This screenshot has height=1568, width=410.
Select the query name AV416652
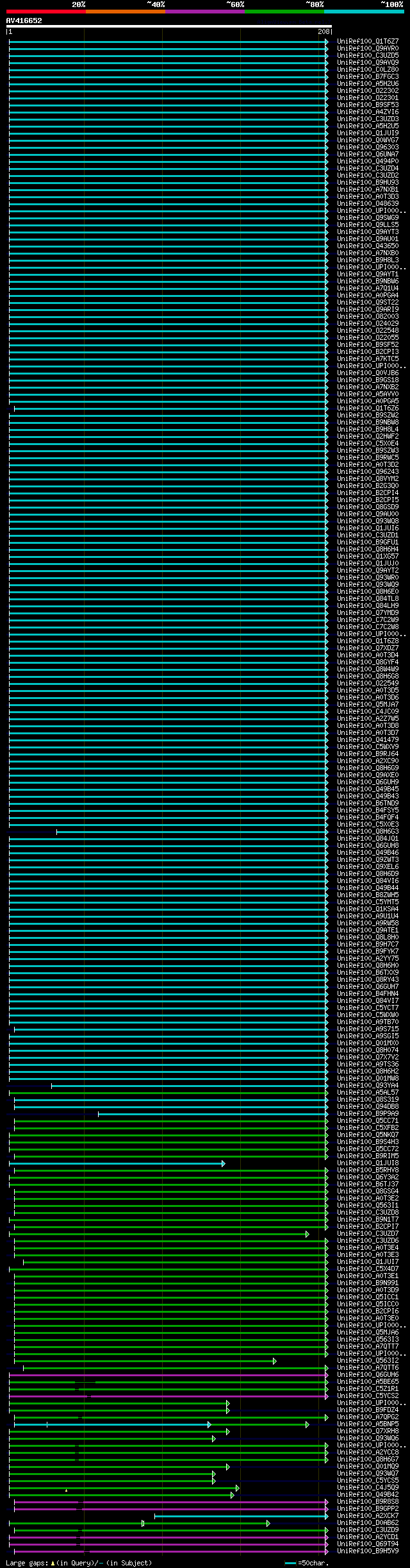click(x=24, y=21)
